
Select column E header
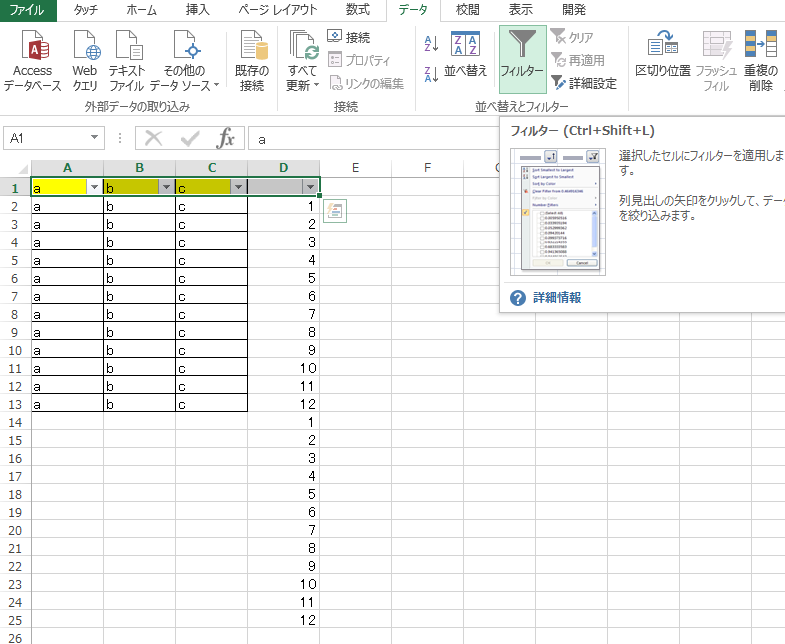point(355,167)
